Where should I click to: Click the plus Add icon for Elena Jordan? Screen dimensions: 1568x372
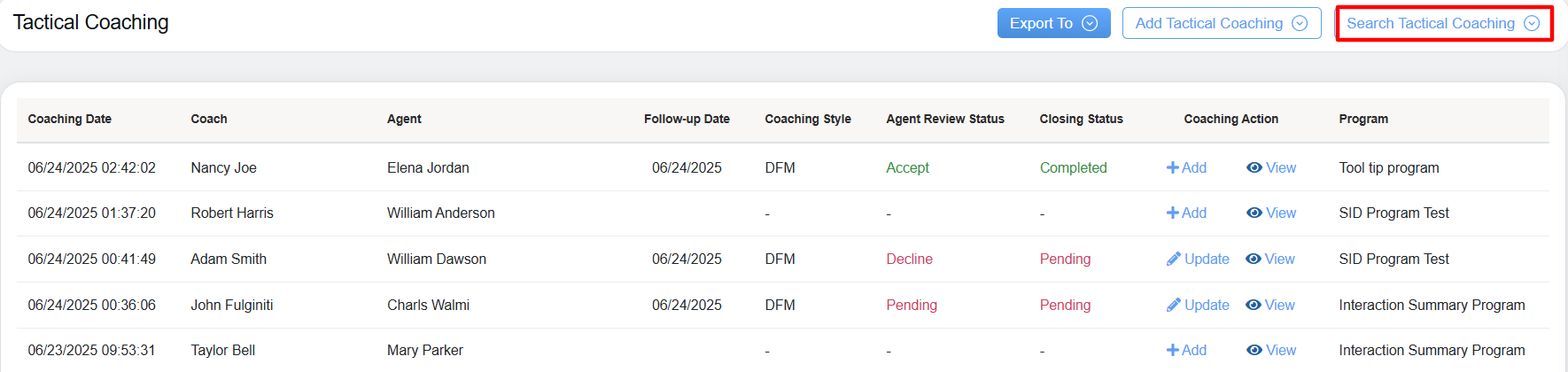[x=1172, y=167]
